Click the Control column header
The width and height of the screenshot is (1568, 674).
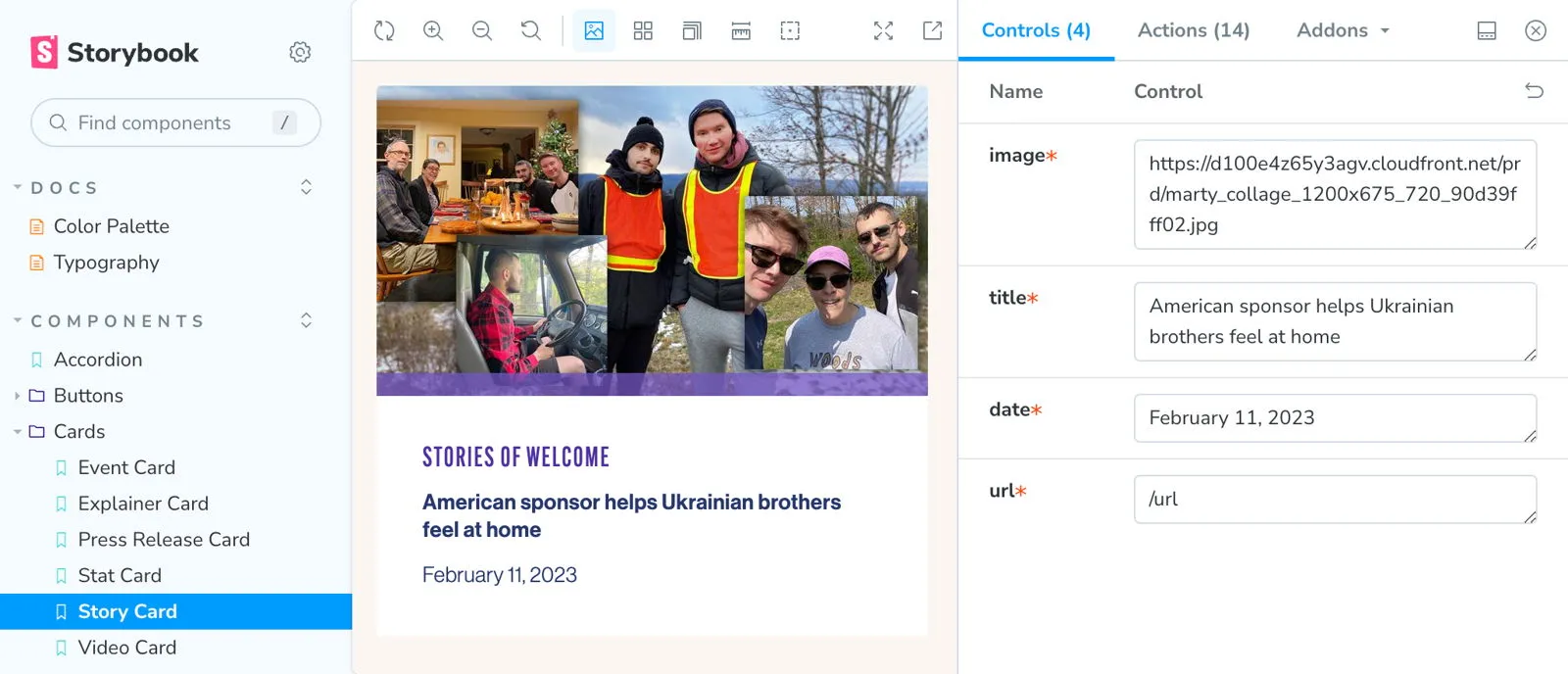[1168, 91]
